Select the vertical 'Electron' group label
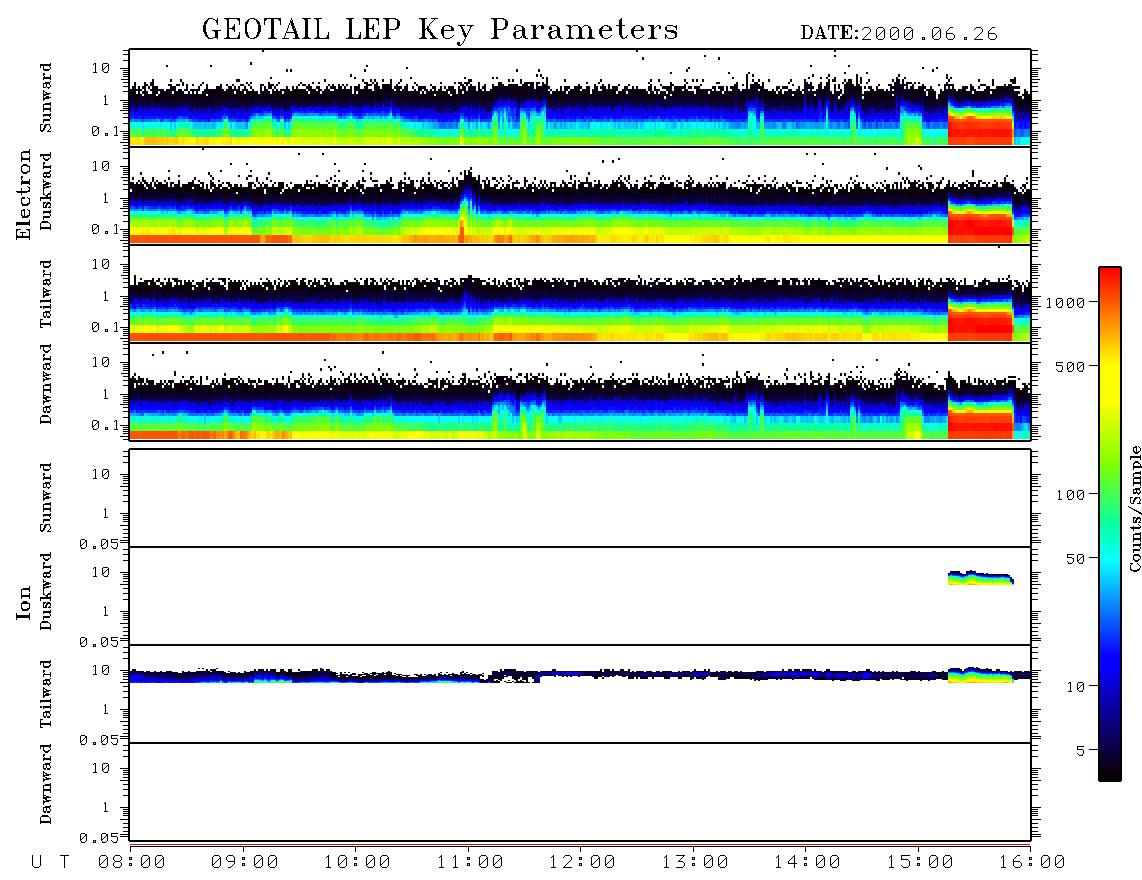1142x880 pixels. (24, 194)
